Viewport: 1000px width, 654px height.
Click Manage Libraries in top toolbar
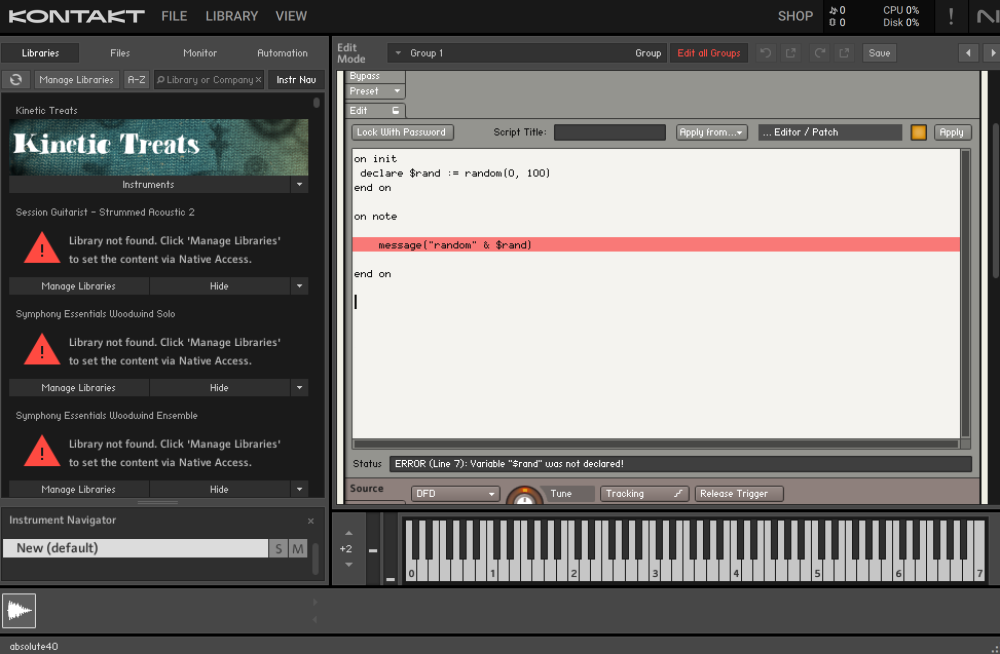(x=77, y=80)
